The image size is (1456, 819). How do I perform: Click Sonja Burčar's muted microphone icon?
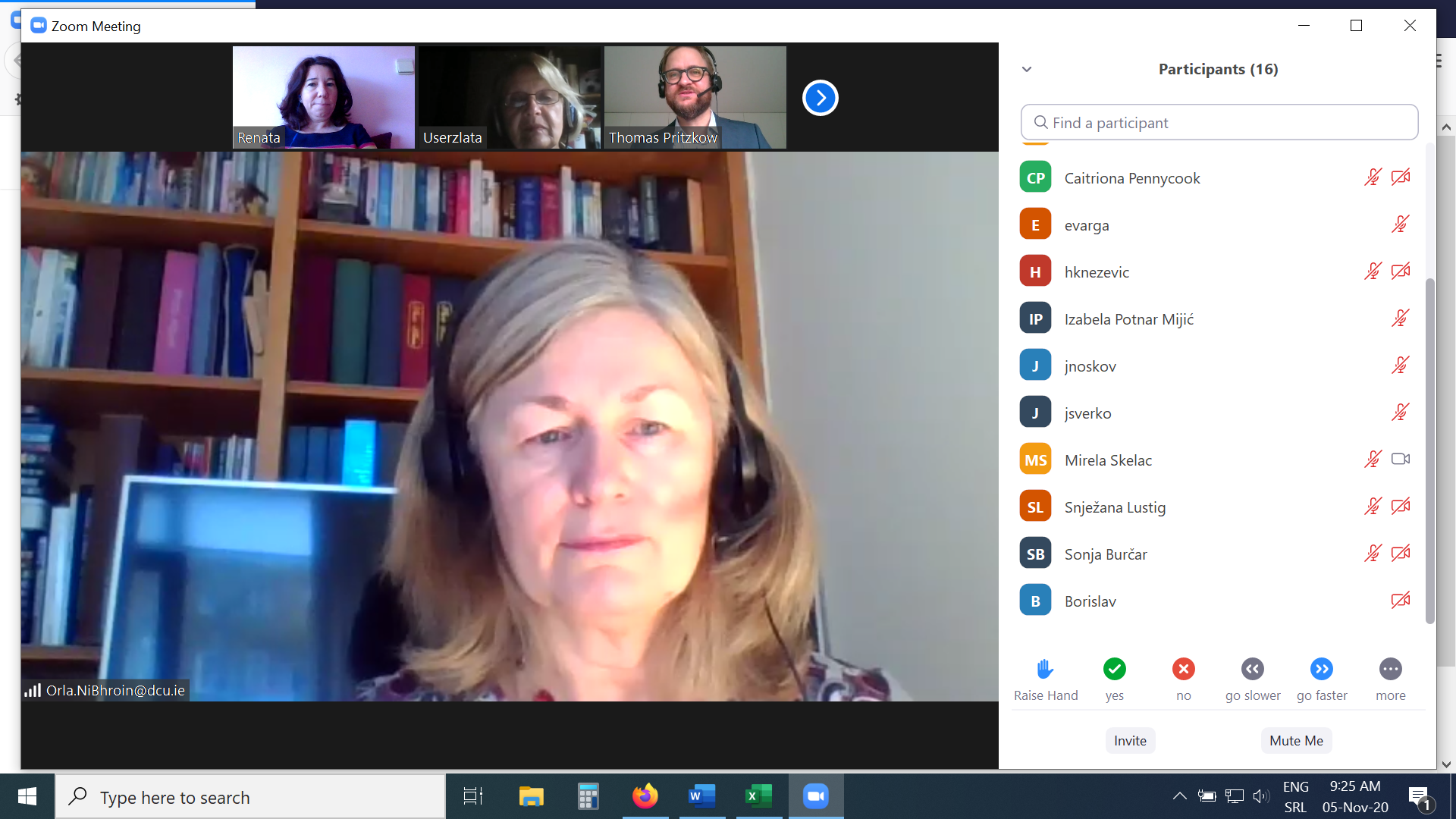[x=1373, y=554]
